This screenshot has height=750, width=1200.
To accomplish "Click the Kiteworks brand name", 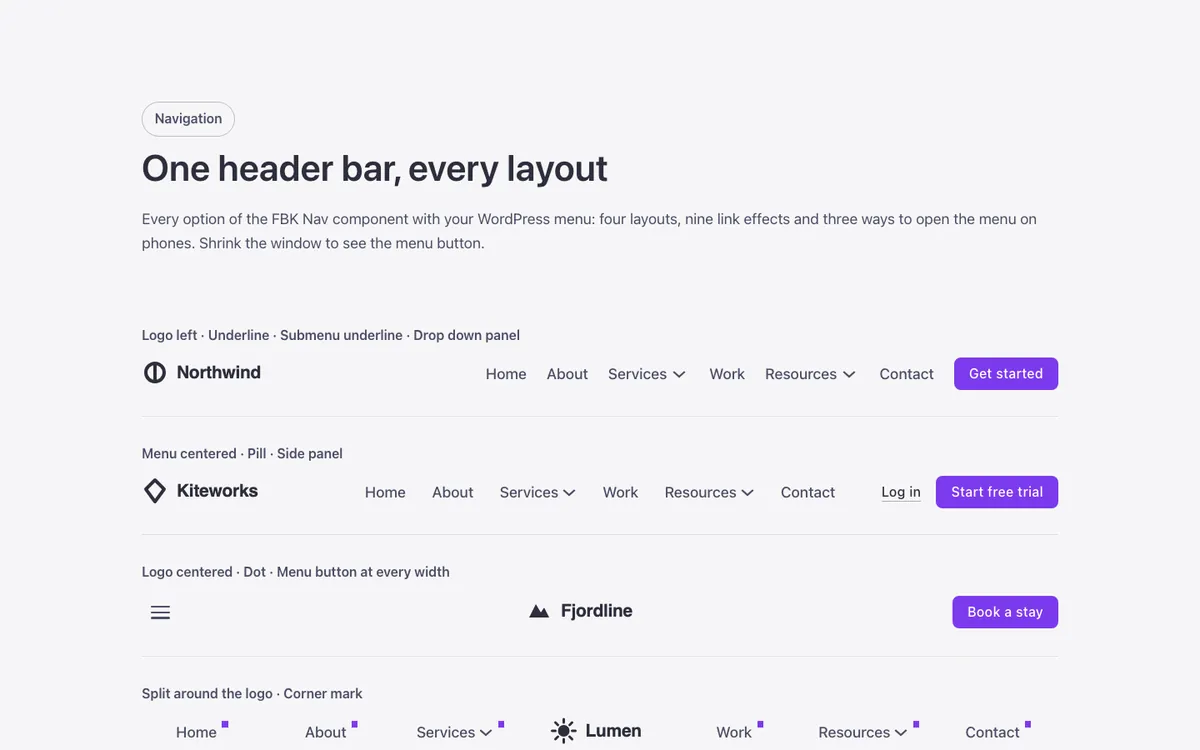I will click(x=217, y=490).
